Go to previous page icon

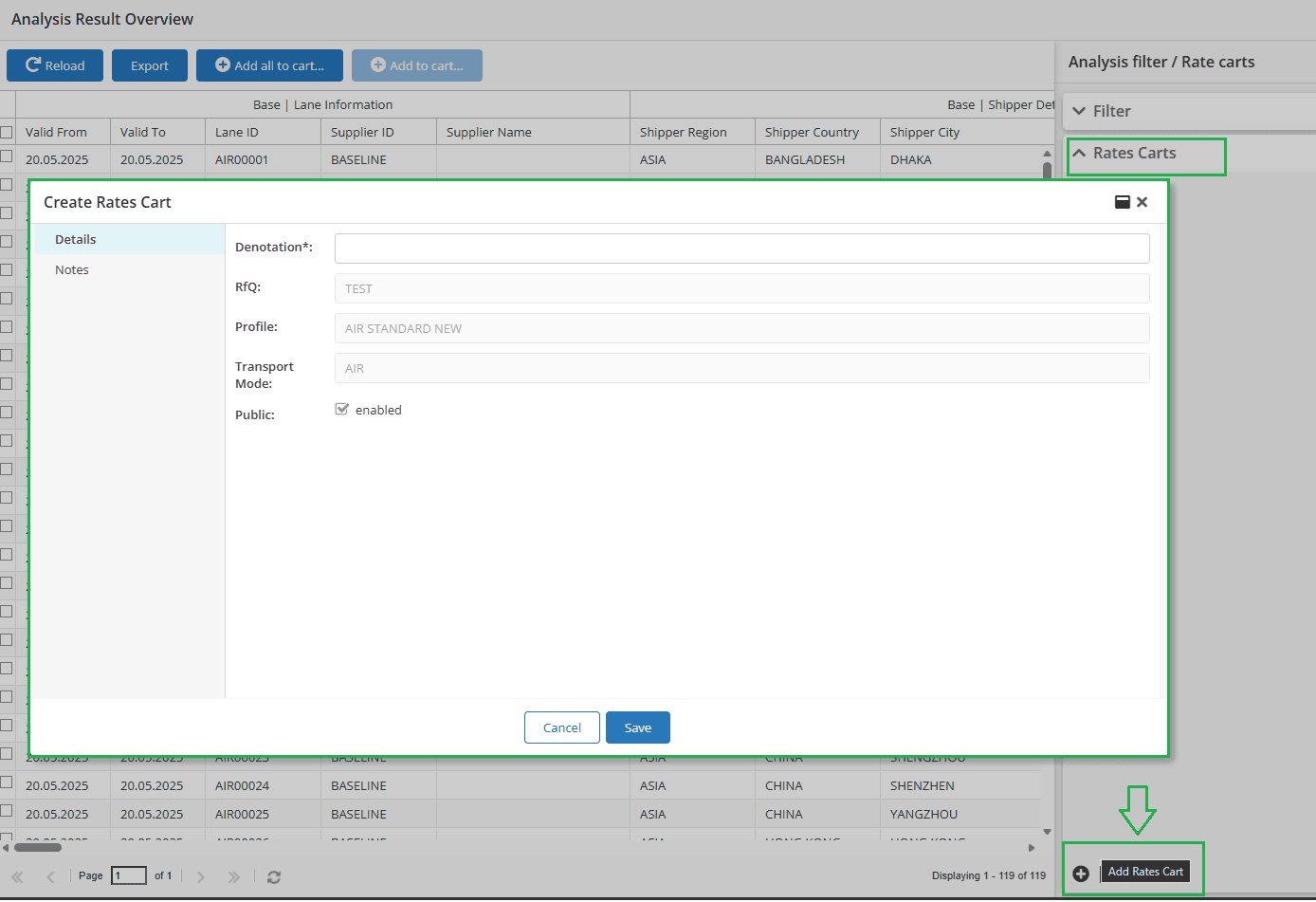[50, 877]
